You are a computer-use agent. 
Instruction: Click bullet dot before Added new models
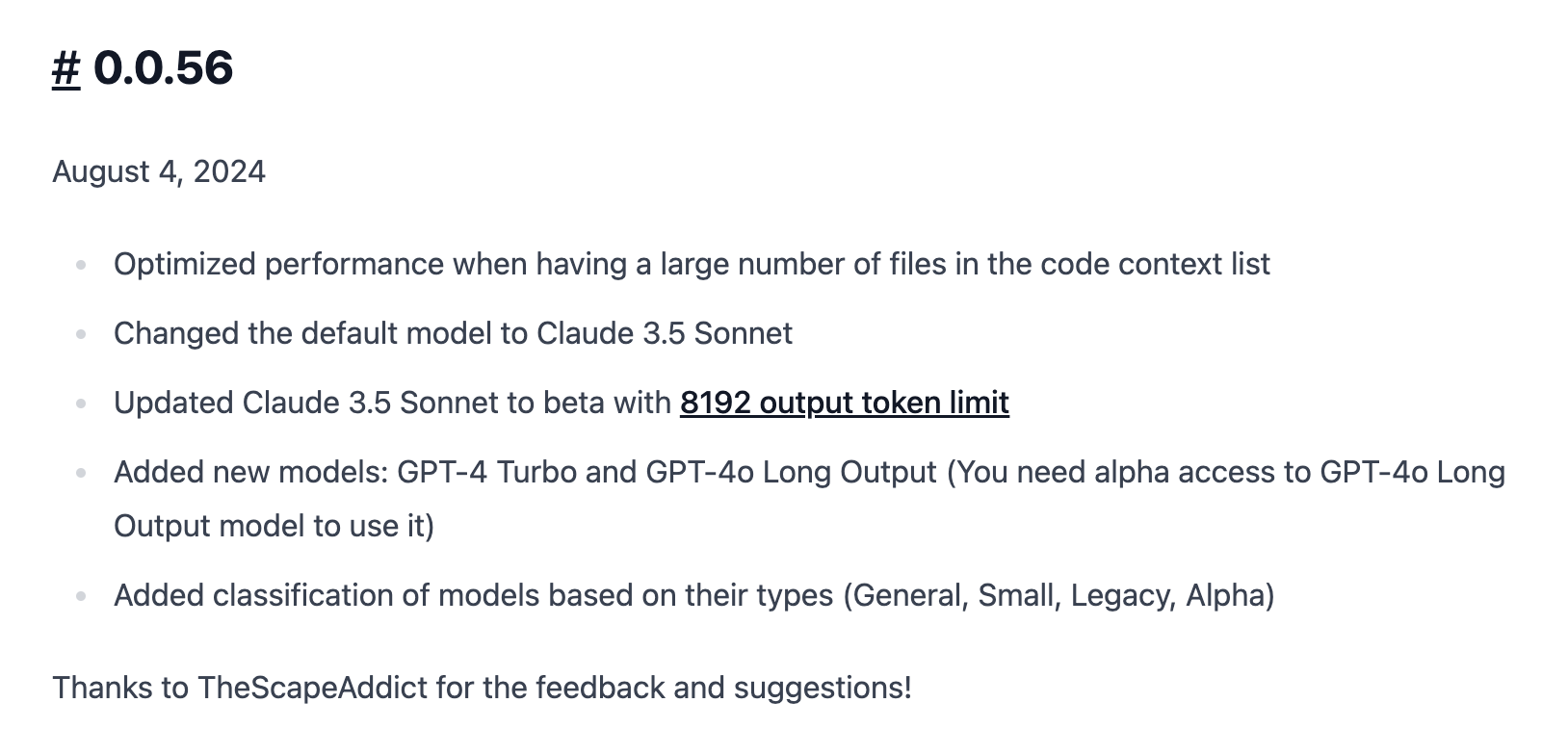pyautogui.click(x=82, y=473)
